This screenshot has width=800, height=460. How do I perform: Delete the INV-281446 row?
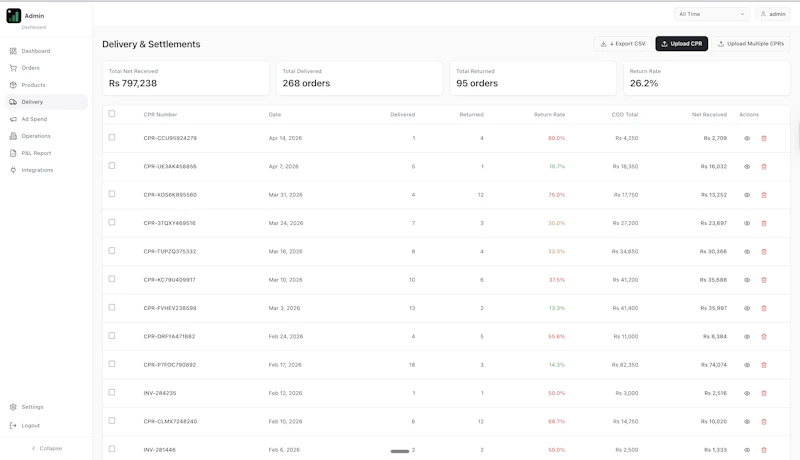click(x=764, y=450)
